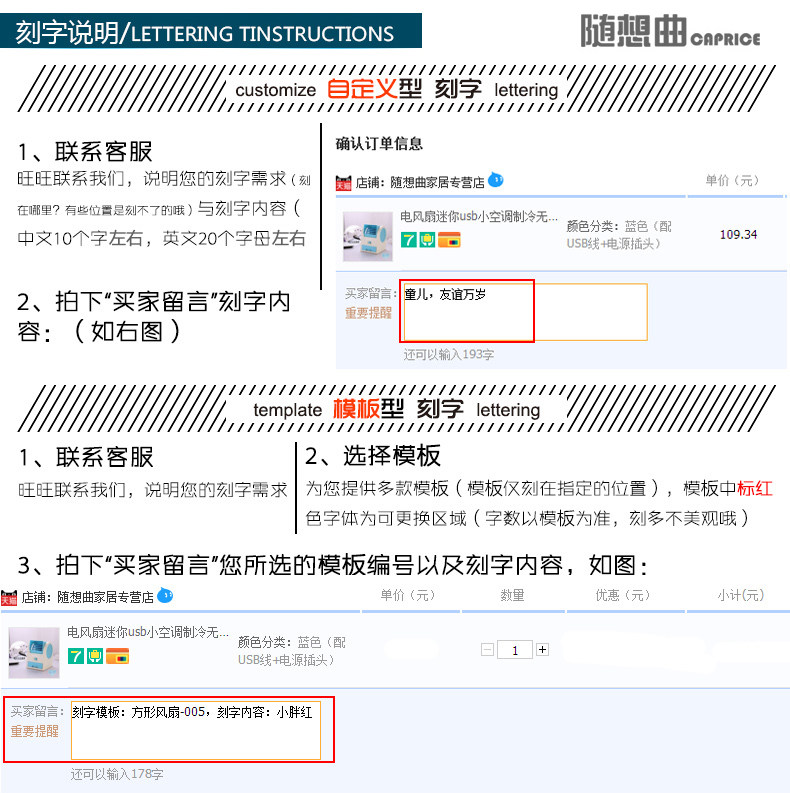The width and height of the screenshot is (790, 793).
Task: Click the orange credit card badge in upper order
Action: point(449,240)
